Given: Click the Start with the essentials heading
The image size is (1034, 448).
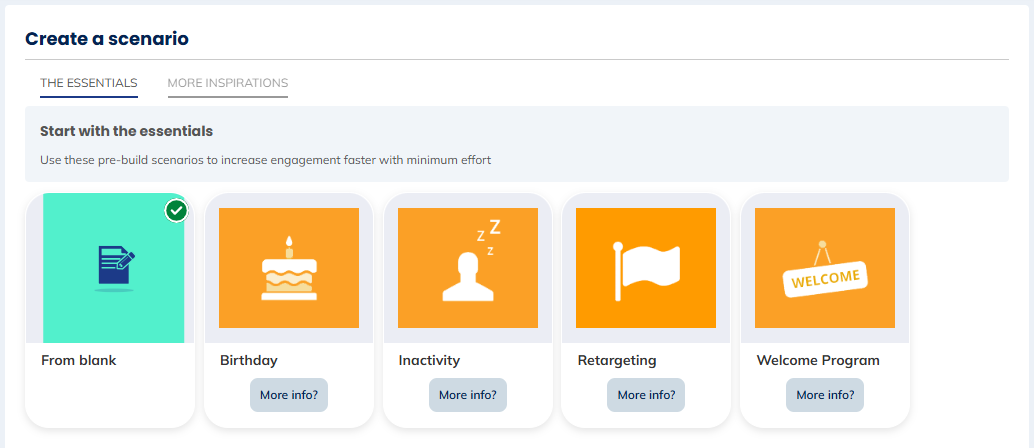Looking at the screenshot, I should coord(126,131).
